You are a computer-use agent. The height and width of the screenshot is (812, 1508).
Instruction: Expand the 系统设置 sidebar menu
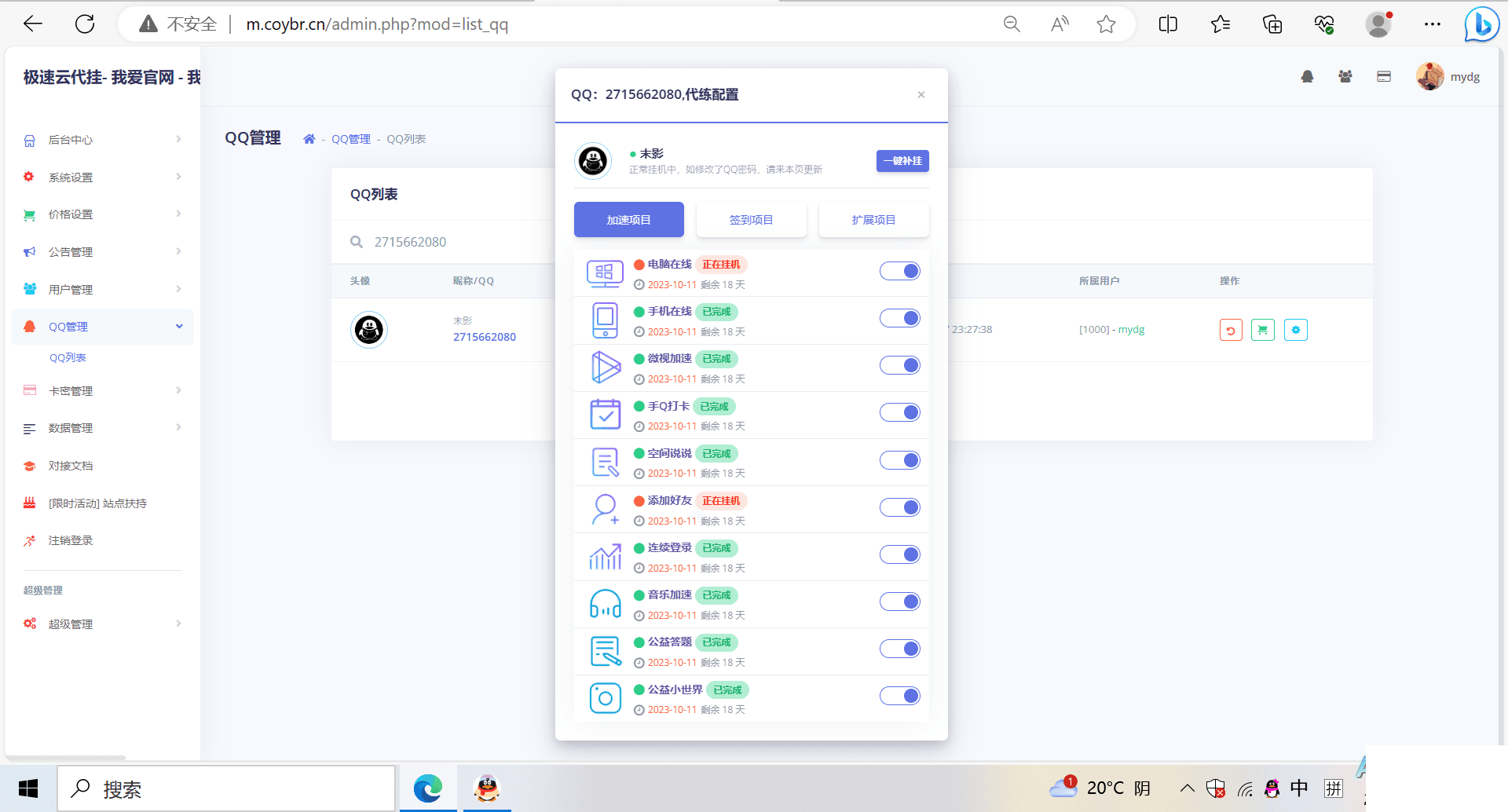(x=102, y=177)
